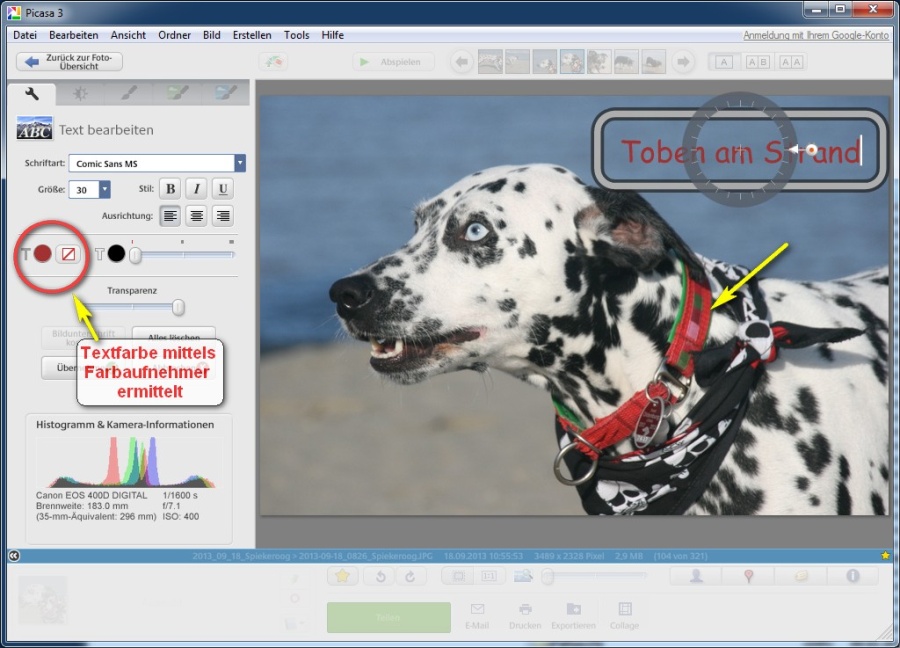900x648 pixels.
Task: Click the no-fill crossed-out color box
Action: coord(67,254)
